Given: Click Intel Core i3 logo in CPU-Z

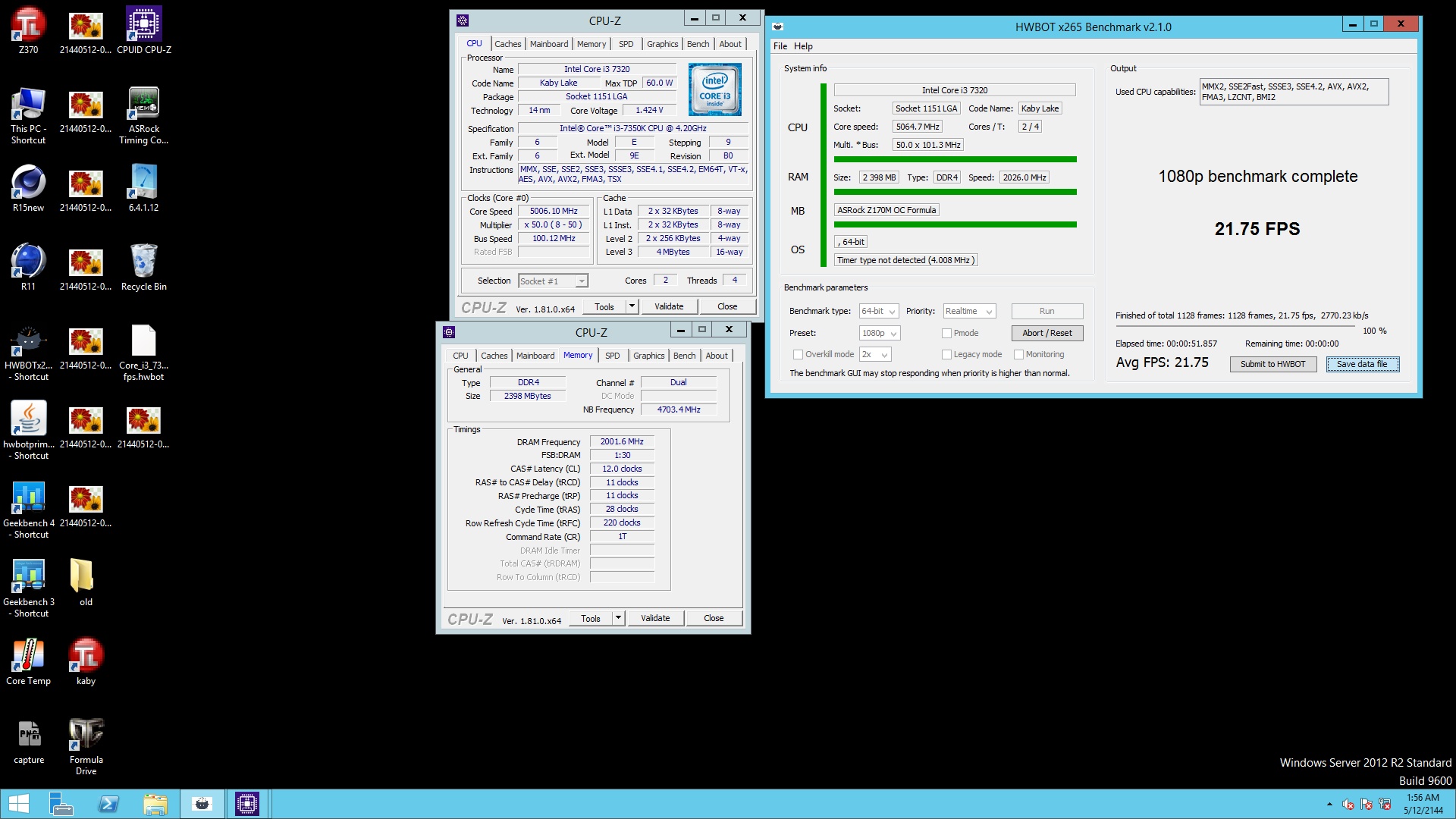Looking at the screenshot, I should (714, 89).
